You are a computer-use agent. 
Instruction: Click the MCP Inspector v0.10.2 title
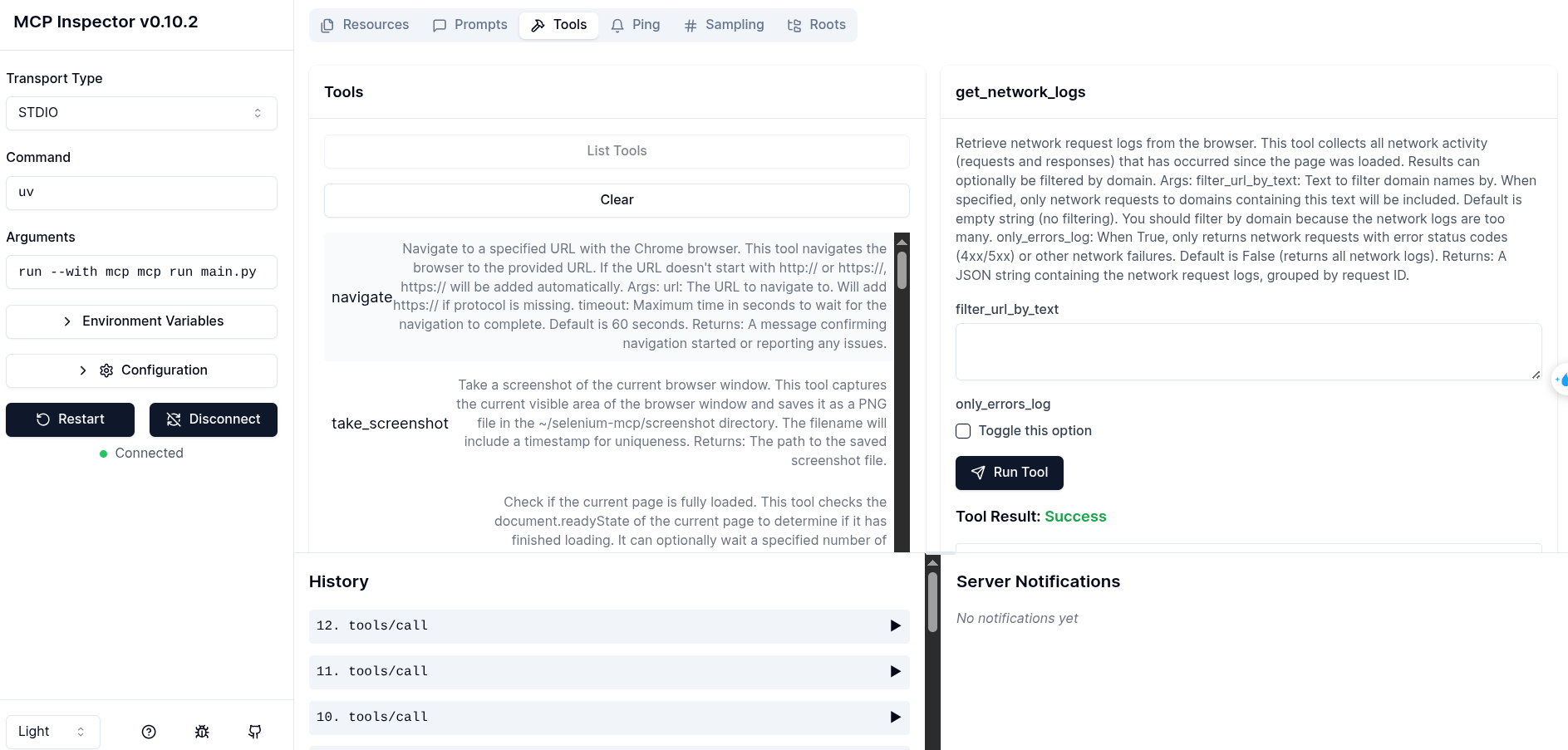(106, 22)
